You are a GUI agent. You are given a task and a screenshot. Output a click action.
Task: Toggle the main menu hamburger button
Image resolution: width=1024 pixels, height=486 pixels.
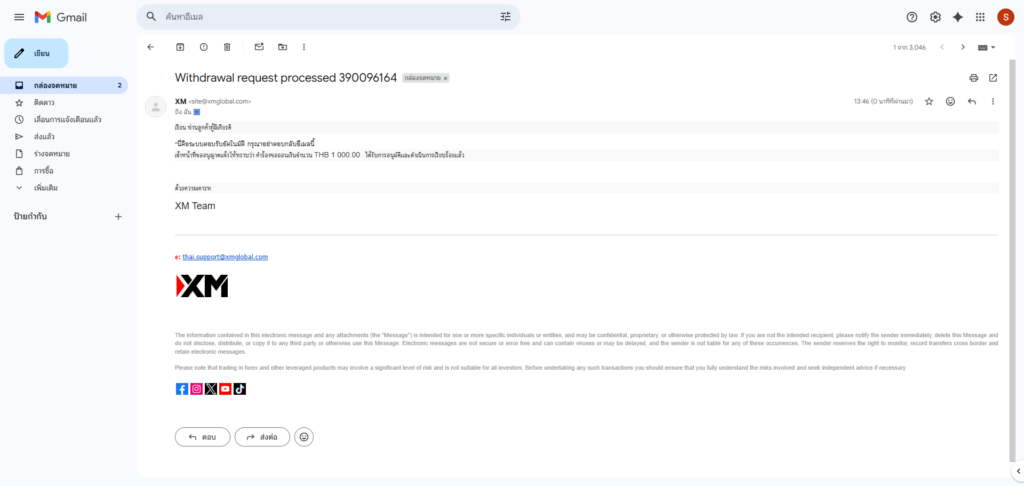[18, 17]
